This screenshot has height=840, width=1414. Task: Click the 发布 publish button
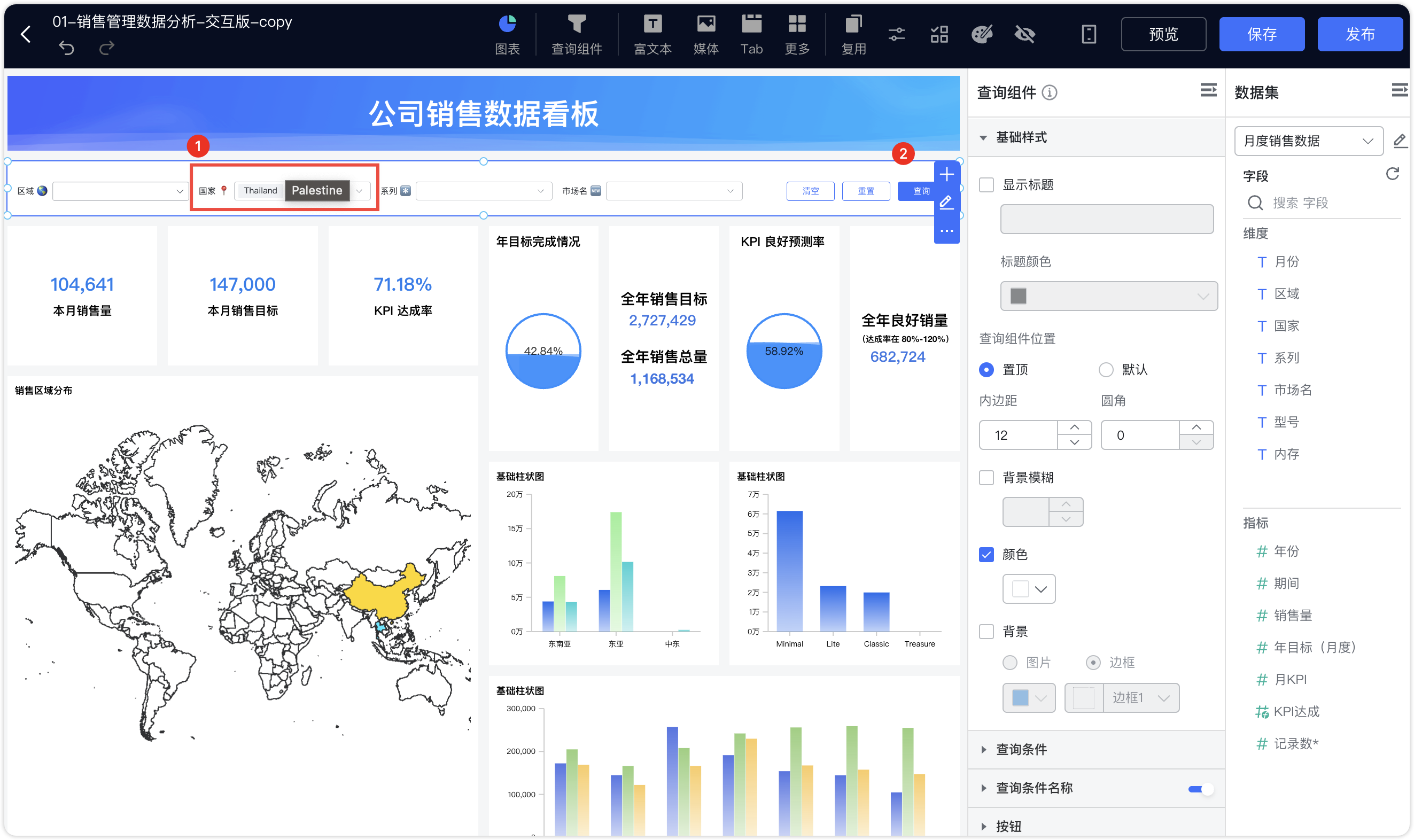[x=1359, y=35]
